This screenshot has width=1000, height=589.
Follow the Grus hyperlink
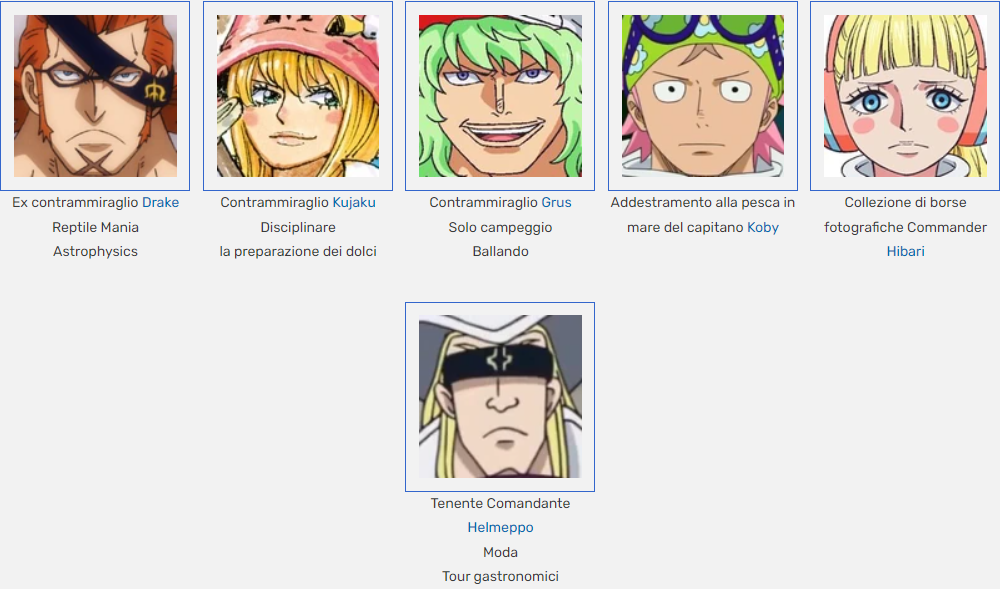[x=556, y=203]
